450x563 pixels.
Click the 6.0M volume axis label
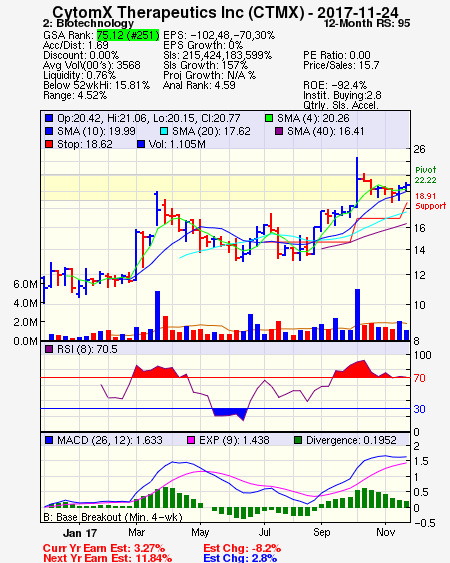pos(25,284)
